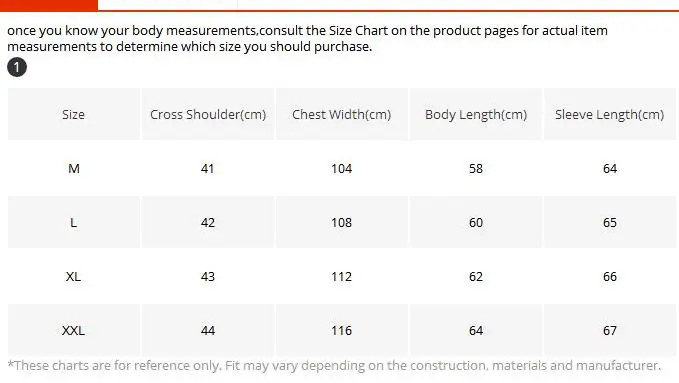The image size is (679, 383).
Task: Select the Body Length(cm) column header
Action: coord(476,114)
